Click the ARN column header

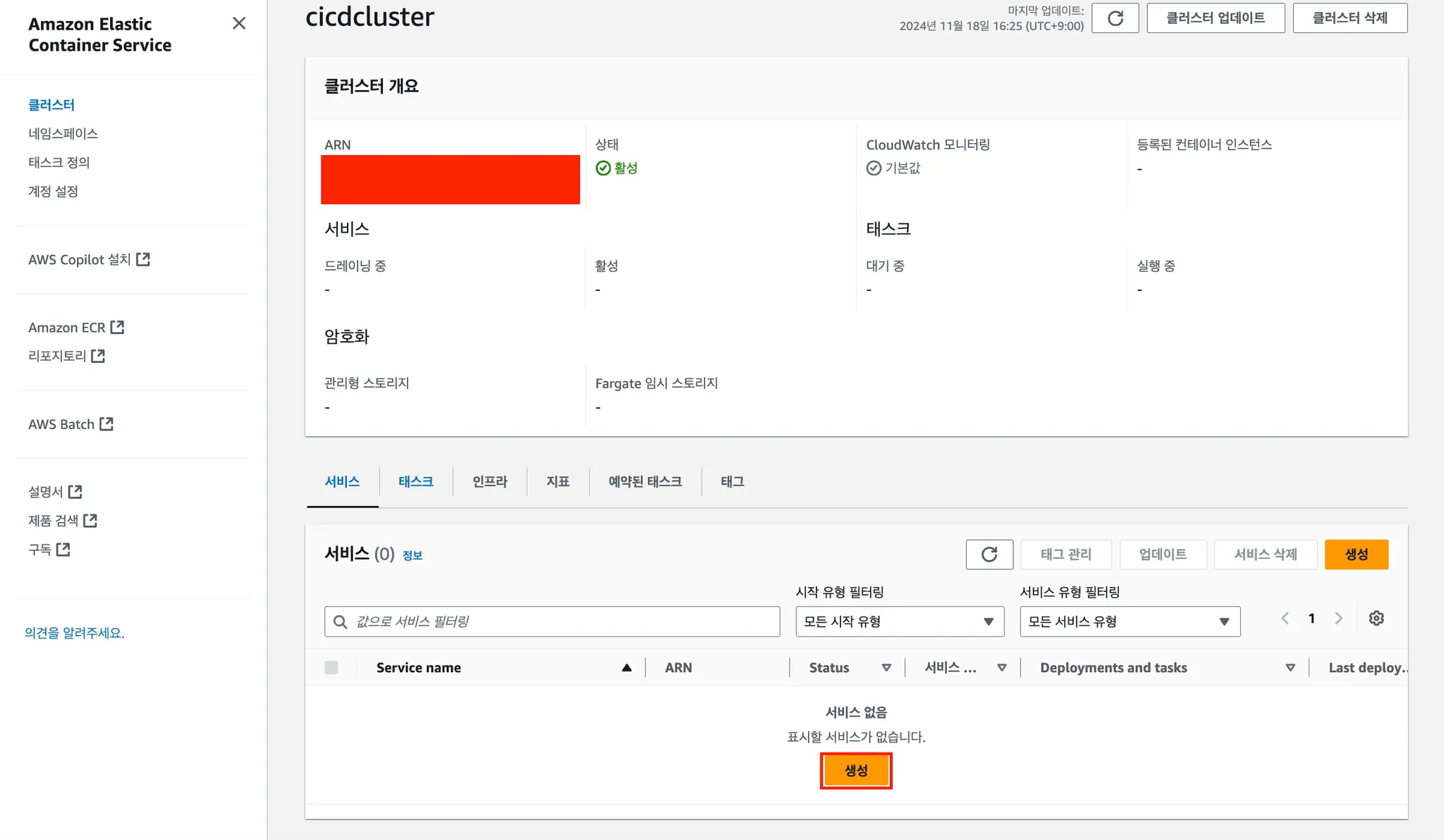(678, 667)
